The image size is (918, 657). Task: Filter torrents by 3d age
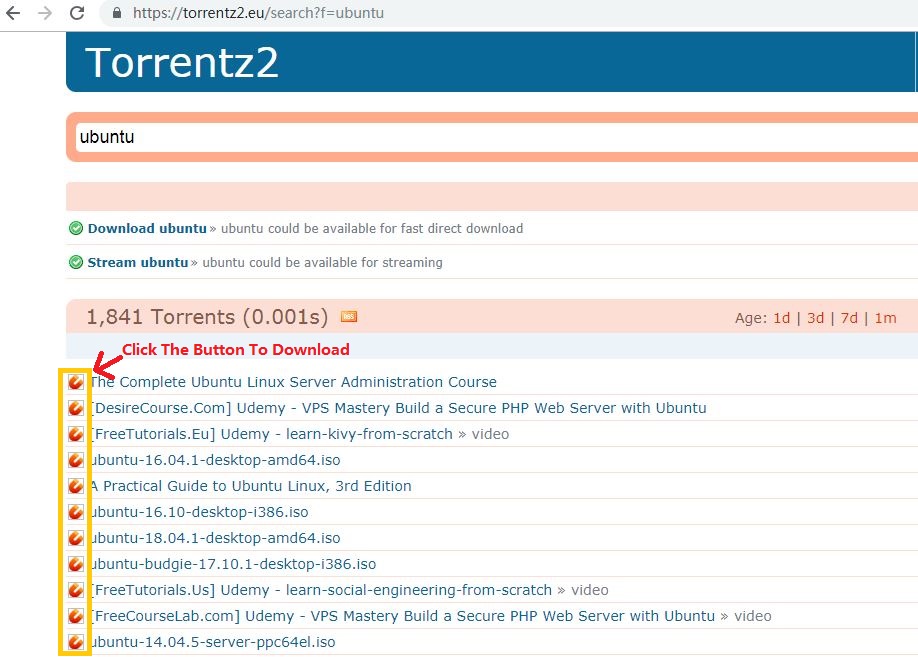click(x=815, y=318)
